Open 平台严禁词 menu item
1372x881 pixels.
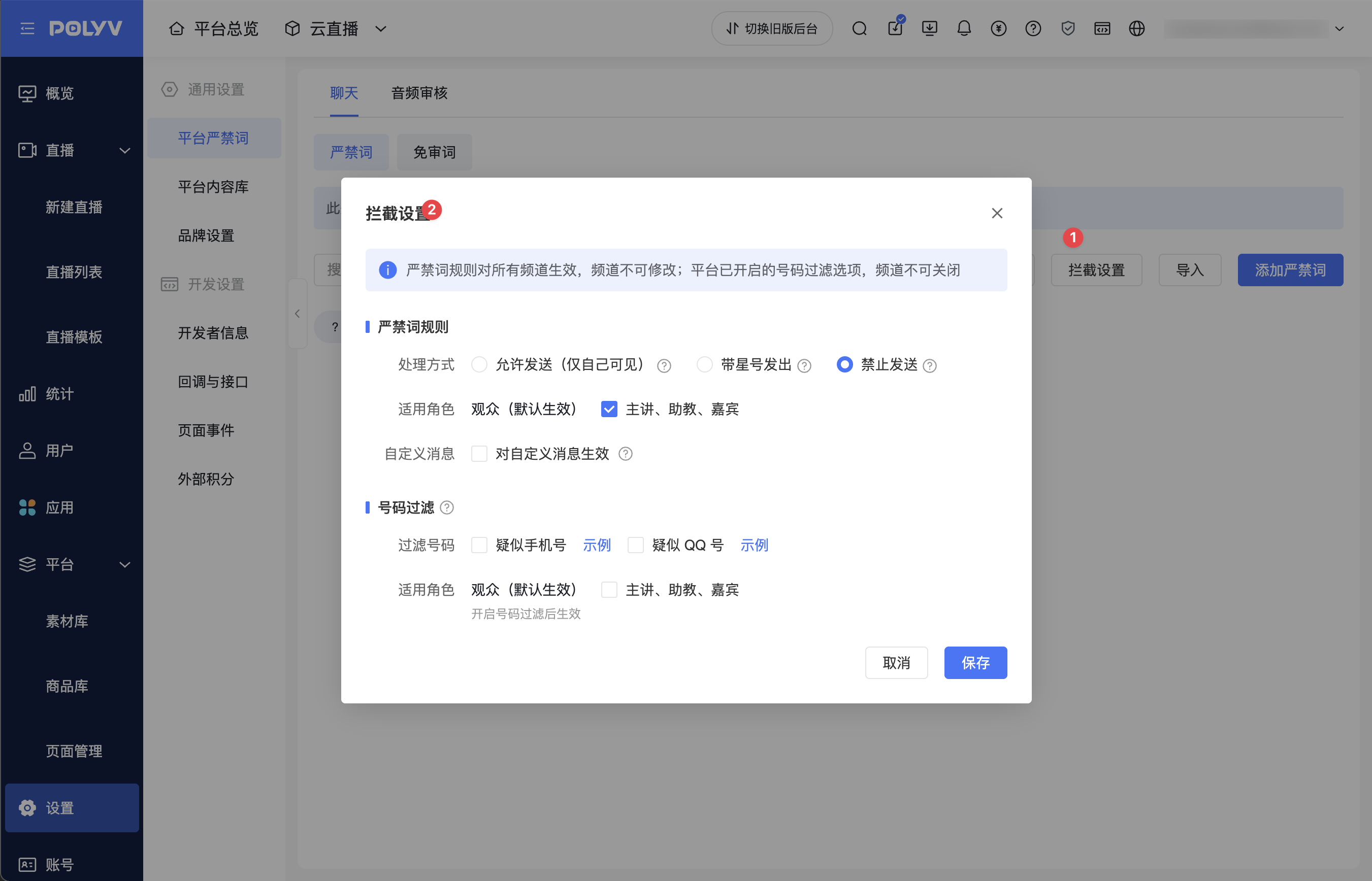(x=213, y=138)
